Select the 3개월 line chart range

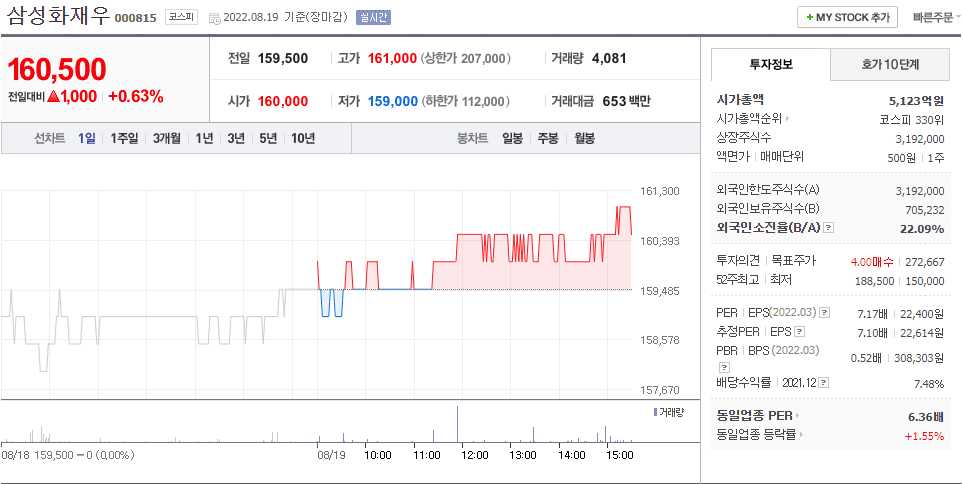point(167,138)
